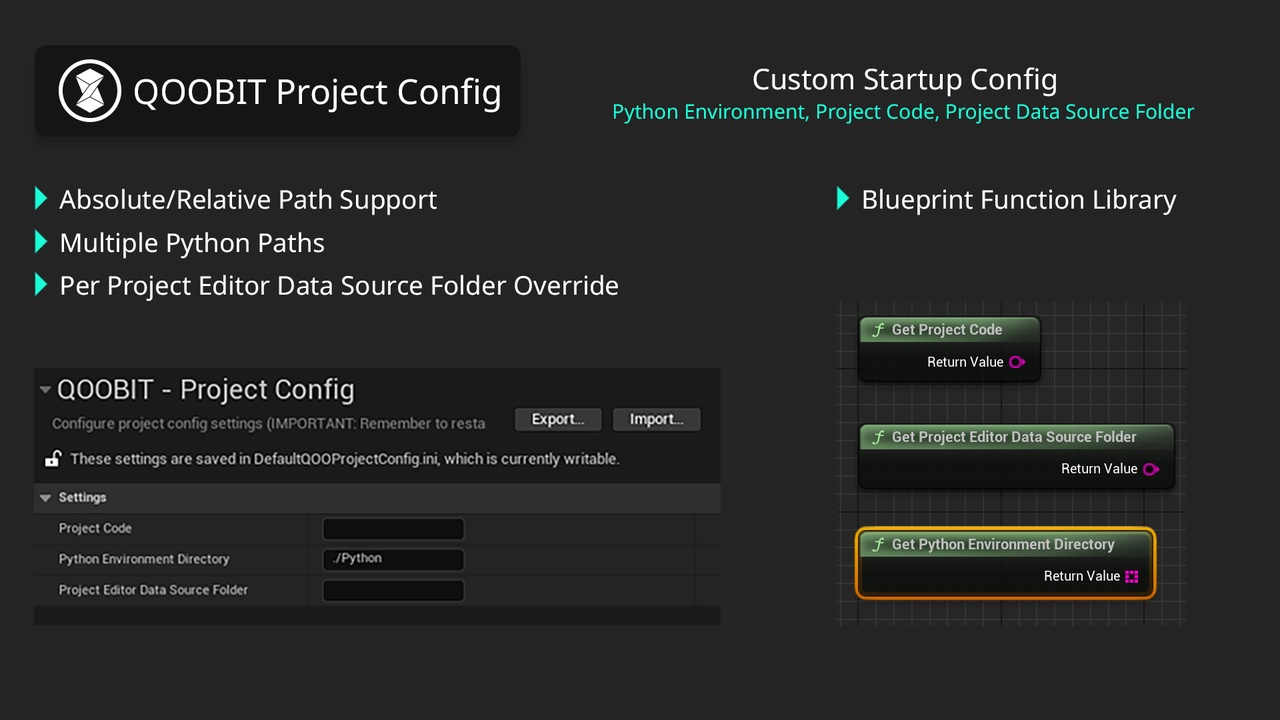
Task: Click the Multiple Python Paths text
Action: pyautogui.click(x=192, y=243)
